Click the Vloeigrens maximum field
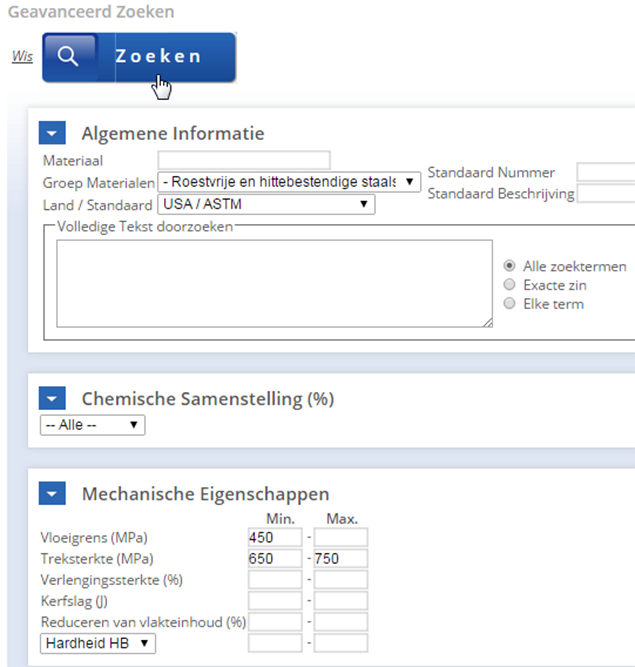The height and width of the screenshot is (667, 635). click(341, 537)
